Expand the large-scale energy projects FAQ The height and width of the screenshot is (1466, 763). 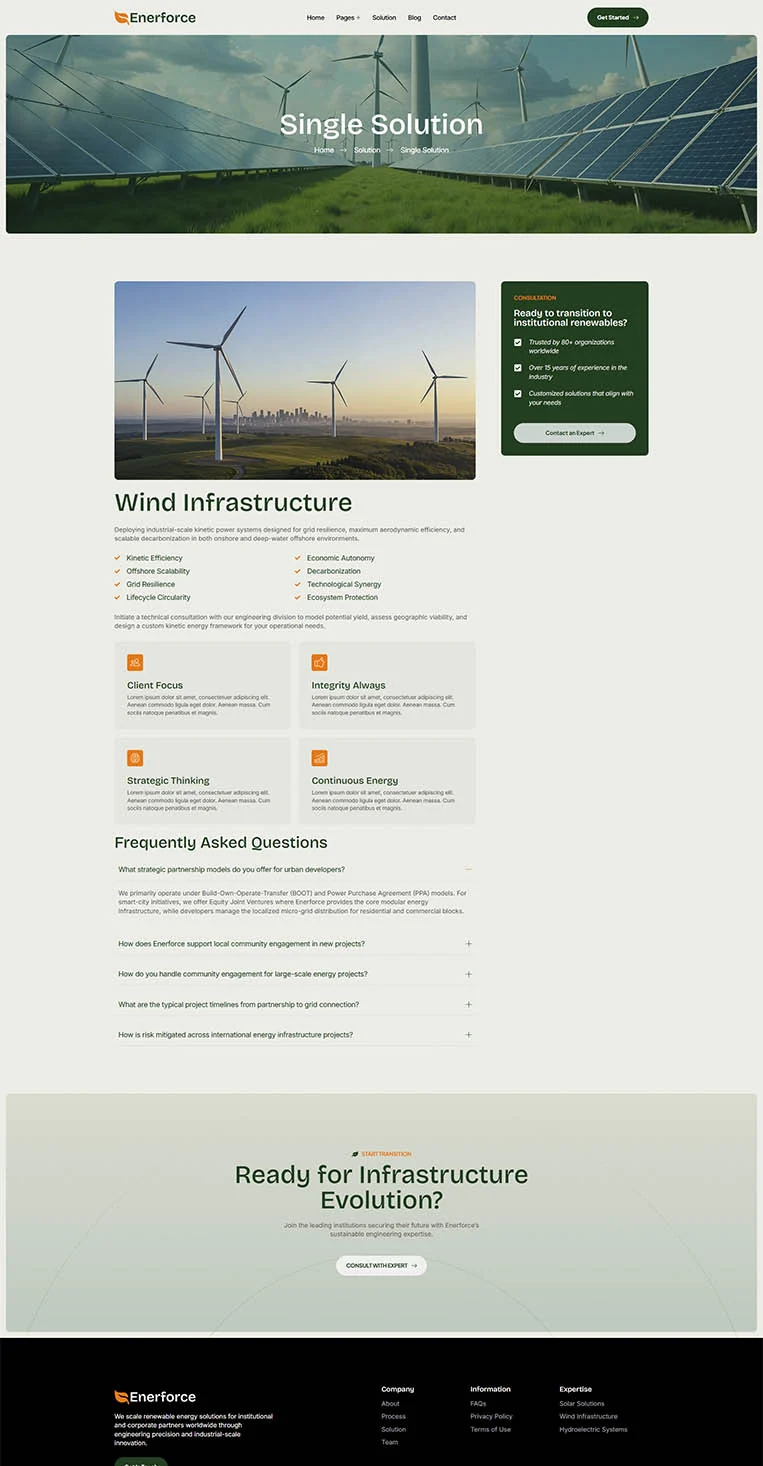pyautogui.click(x=294, y=974)
